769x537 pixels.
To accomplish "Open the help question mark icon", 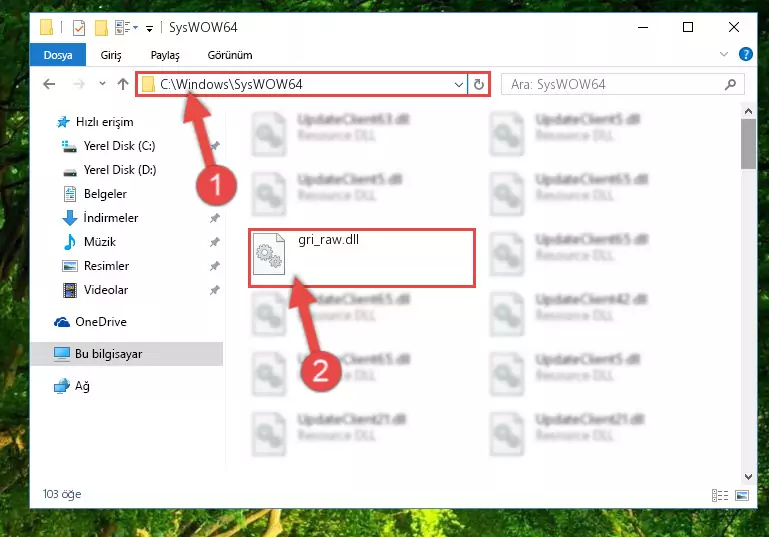I will tap(745, 54).
